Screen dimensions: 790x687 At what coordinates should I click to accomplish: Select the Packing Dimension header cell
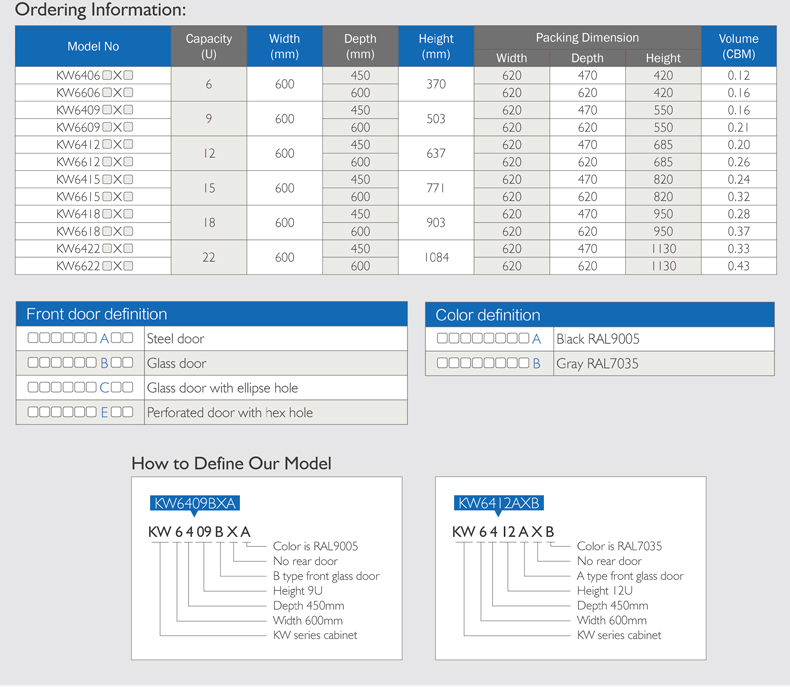click(587, 38)
